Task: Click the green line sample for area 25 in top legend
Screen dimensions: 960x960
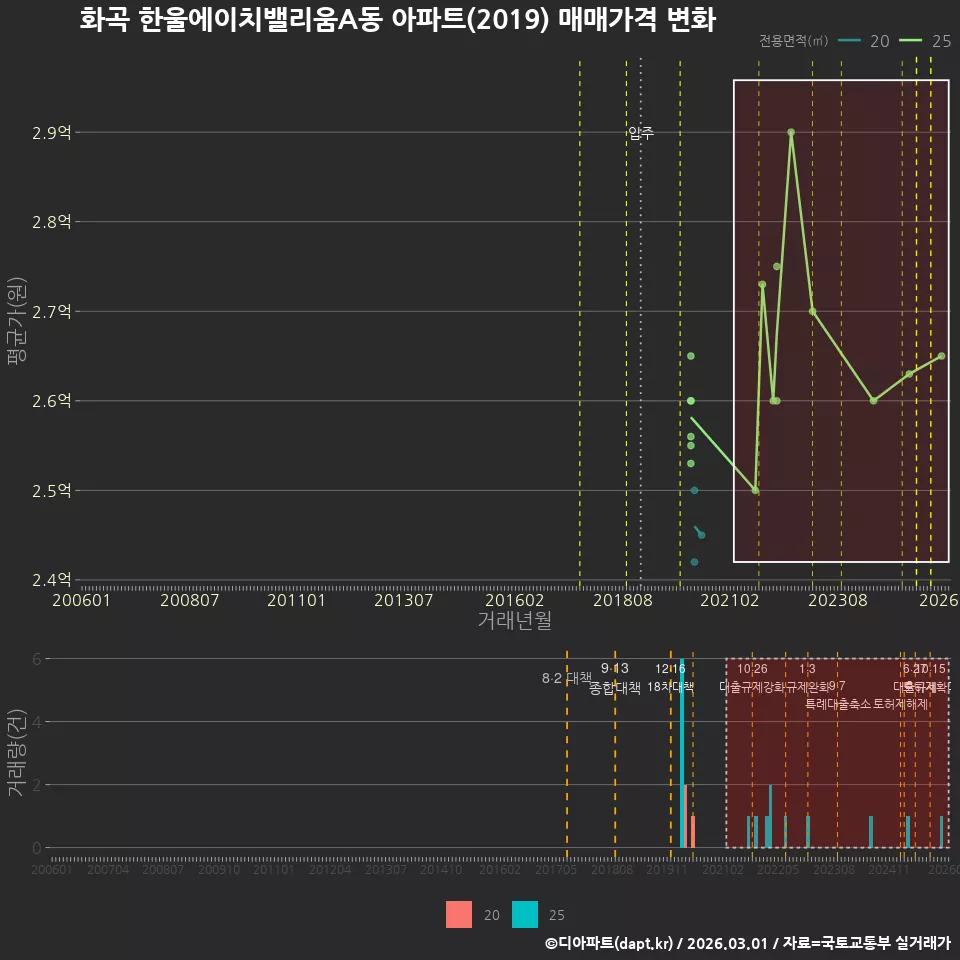Action: [910, 40]
